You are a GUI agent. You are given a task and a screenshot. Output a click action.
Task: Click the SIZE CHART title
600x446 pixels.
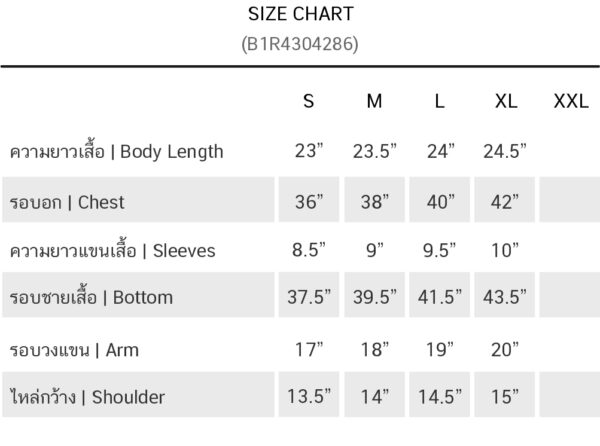click(x=301, y=14)
